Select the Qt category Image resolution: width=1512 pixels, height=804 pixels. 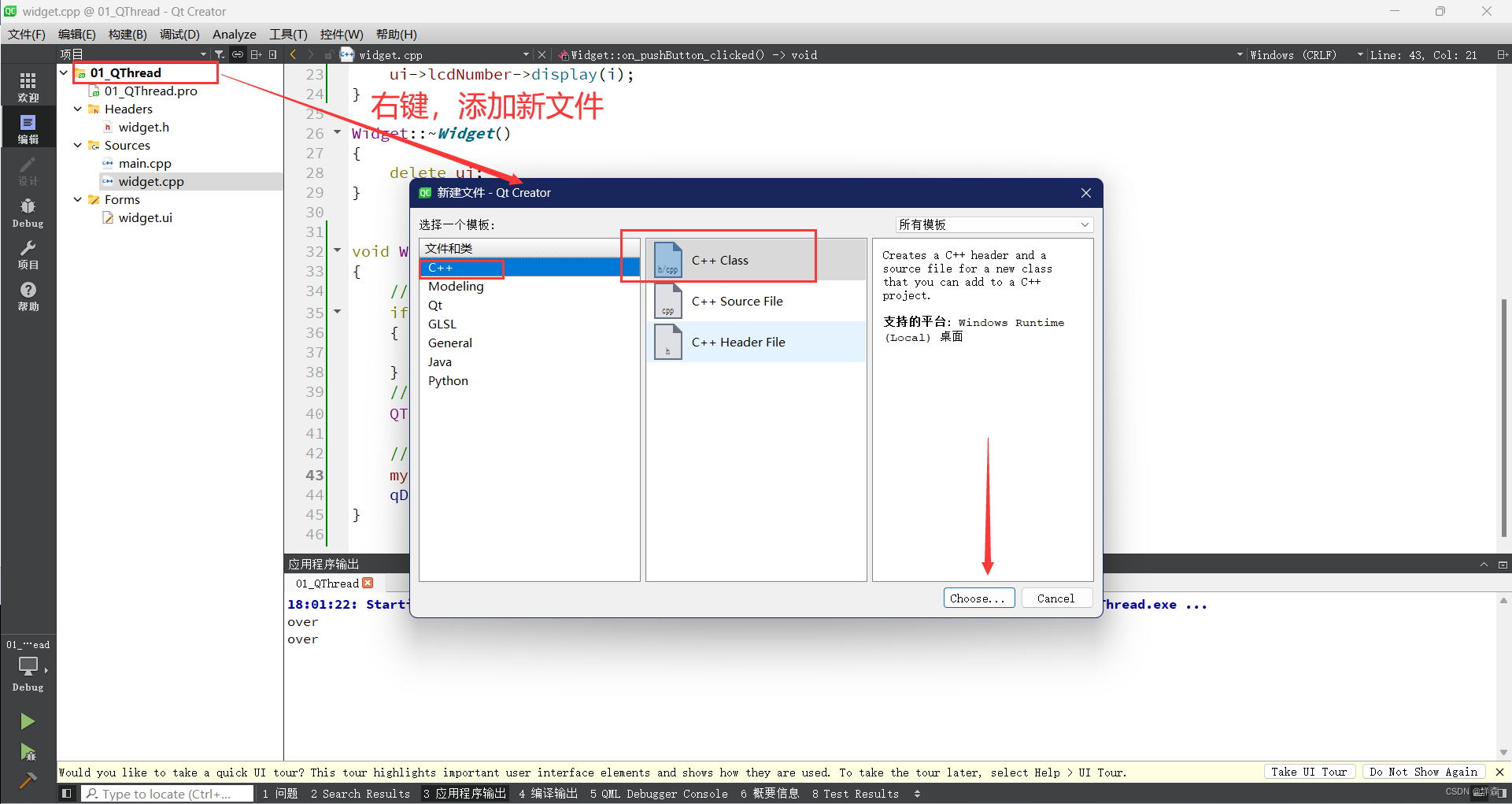coord(530,306)
